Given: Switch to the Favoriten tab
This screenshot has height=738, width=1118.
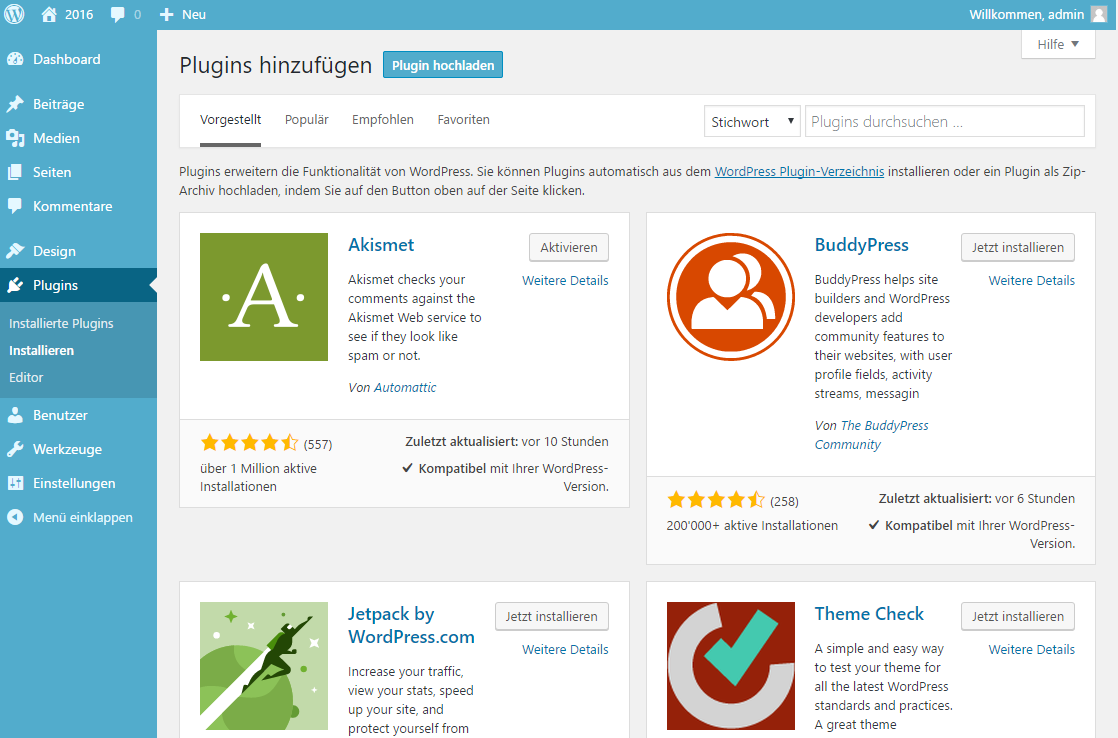Looking at the screenshot, I should pyautogui.click(x=463, y=119).
